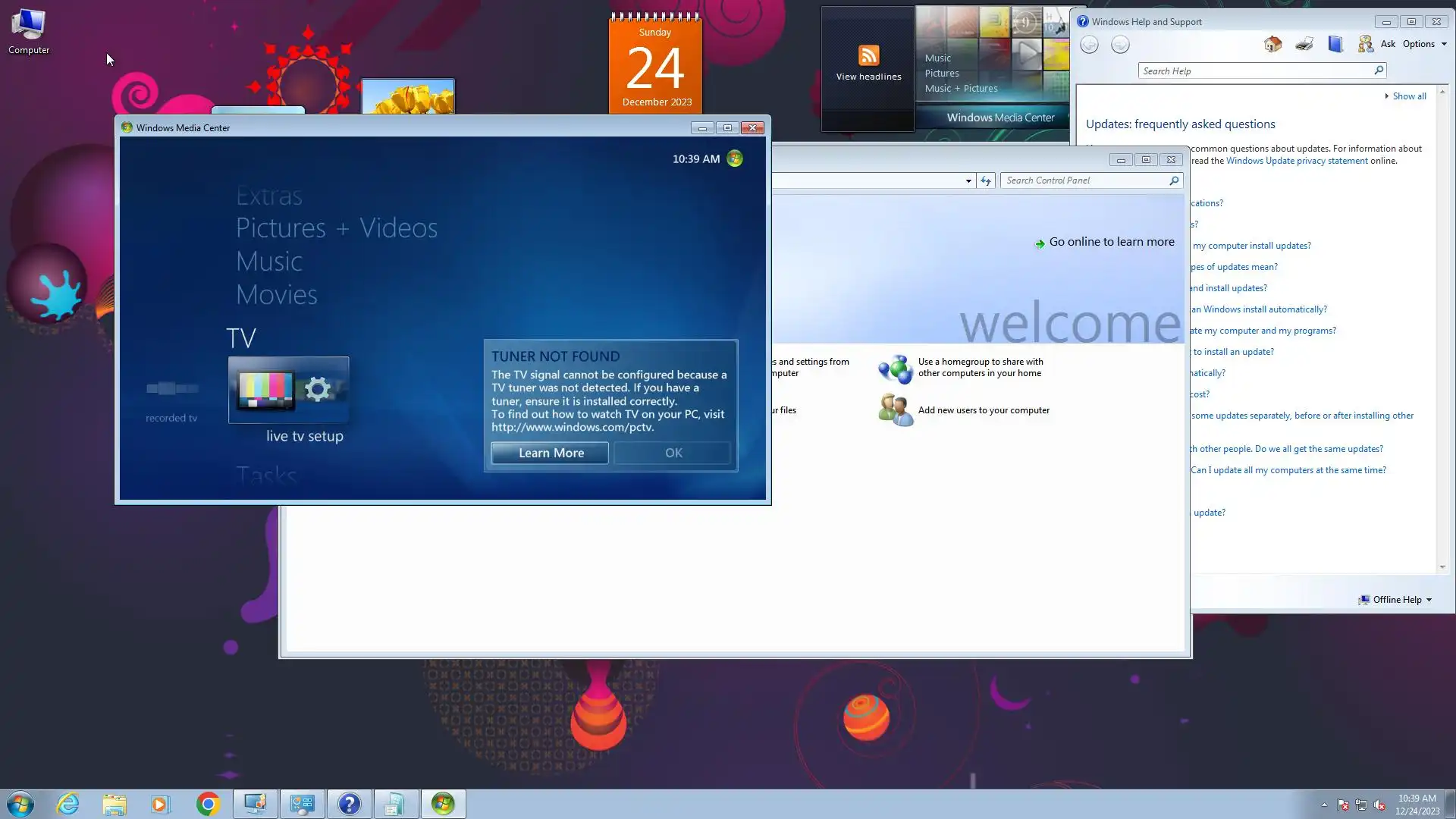Select Music in Media Center menu
Viewport: 1456px width, 819px height.
click(x=269, y=262)
